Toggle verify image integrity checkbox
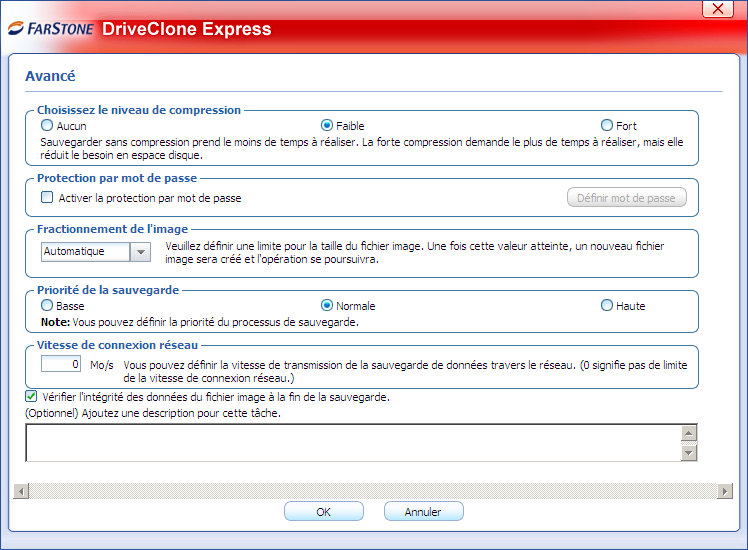This screenshot has width=748, height=550. (x=31, y=396)
